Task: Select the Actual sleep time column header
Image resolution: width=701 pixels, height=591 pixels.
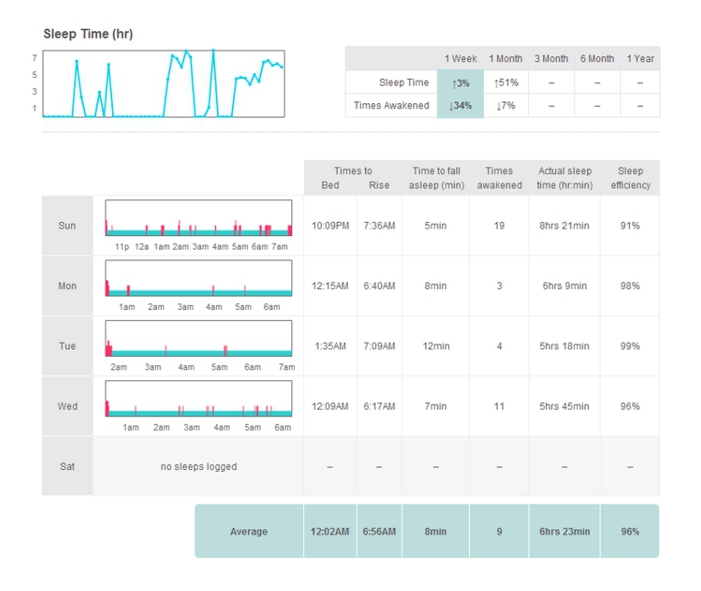Action: coord(564,178)
